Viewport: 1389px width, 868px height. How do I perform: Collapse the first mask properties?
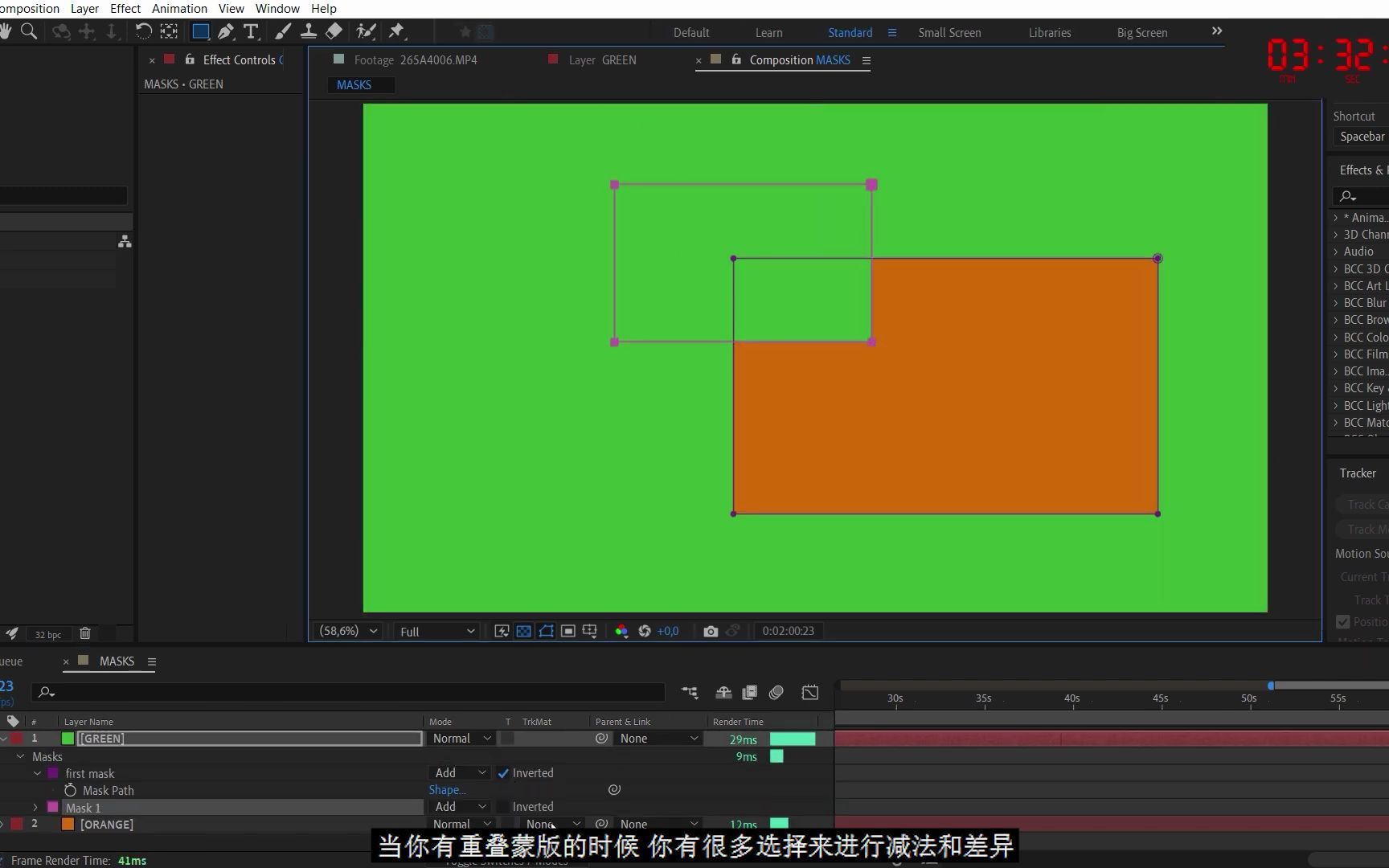point(37,773)
